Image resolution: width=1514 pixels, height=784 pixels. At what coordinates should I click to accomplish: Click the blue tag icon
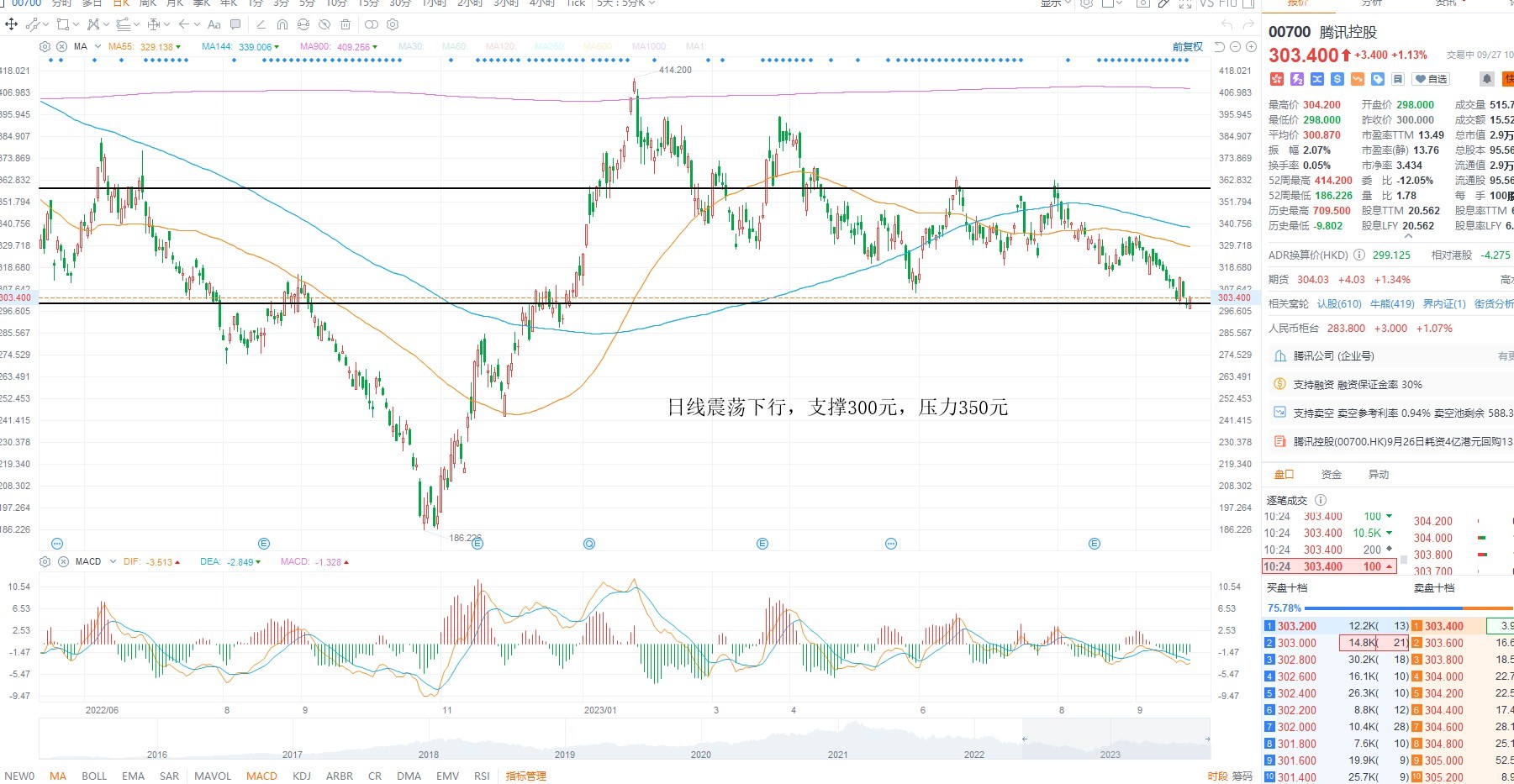pos(1378,79)
